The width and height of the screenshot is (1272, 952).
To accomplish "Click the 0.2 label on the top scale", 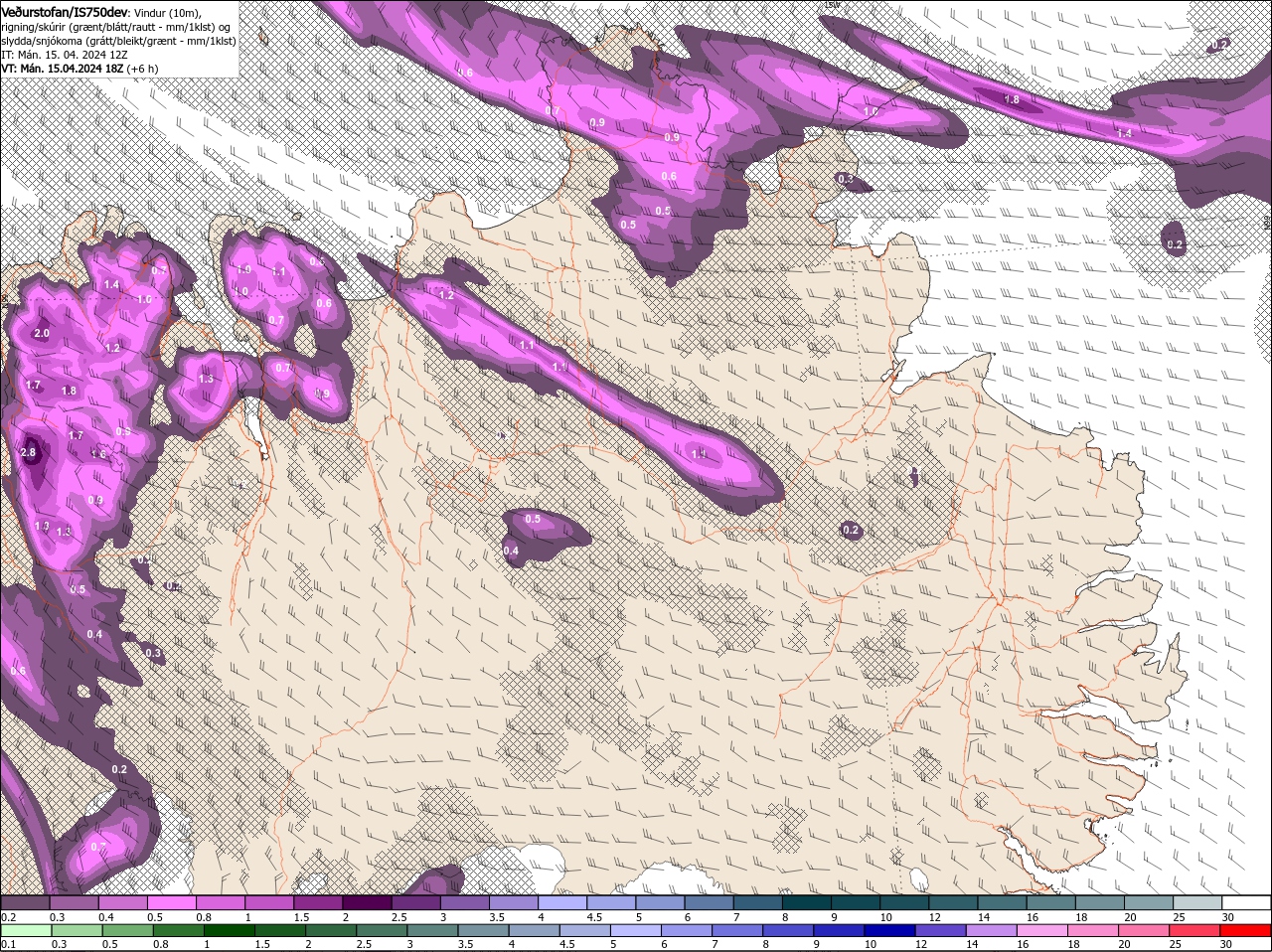I will click(x=9, y=917).
